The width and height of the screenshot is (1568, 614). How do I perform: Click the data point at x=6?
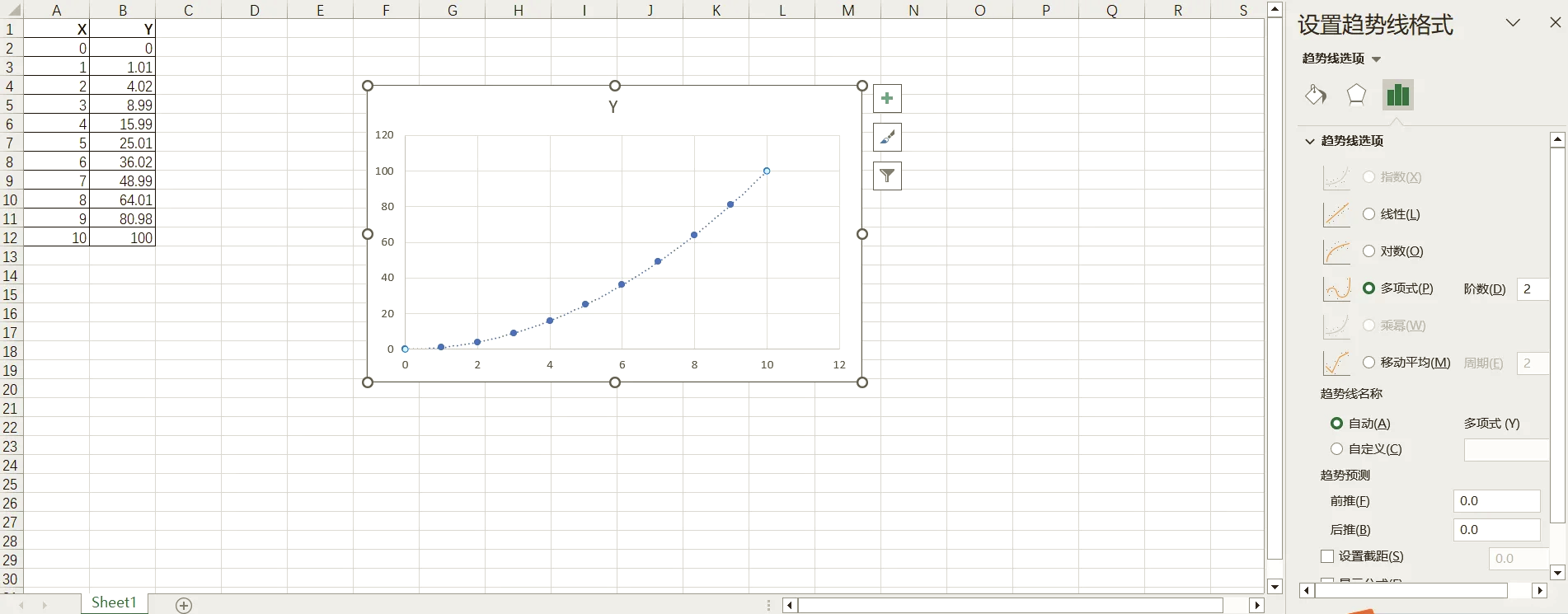pos(622,284)
